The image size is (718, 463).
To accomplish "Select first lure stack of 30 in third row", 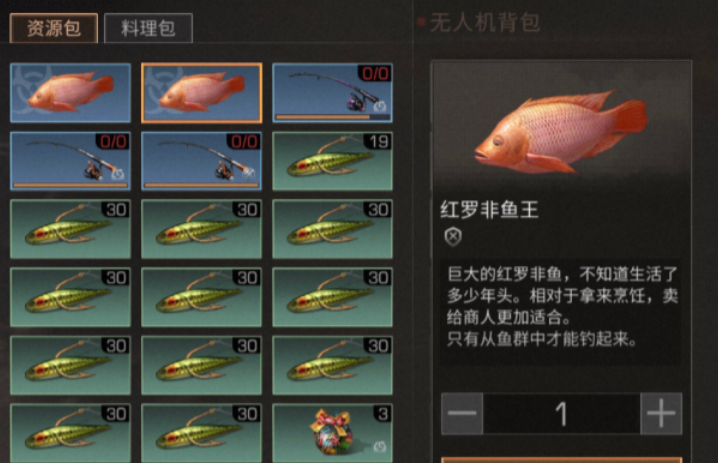I will click(71, 229).
